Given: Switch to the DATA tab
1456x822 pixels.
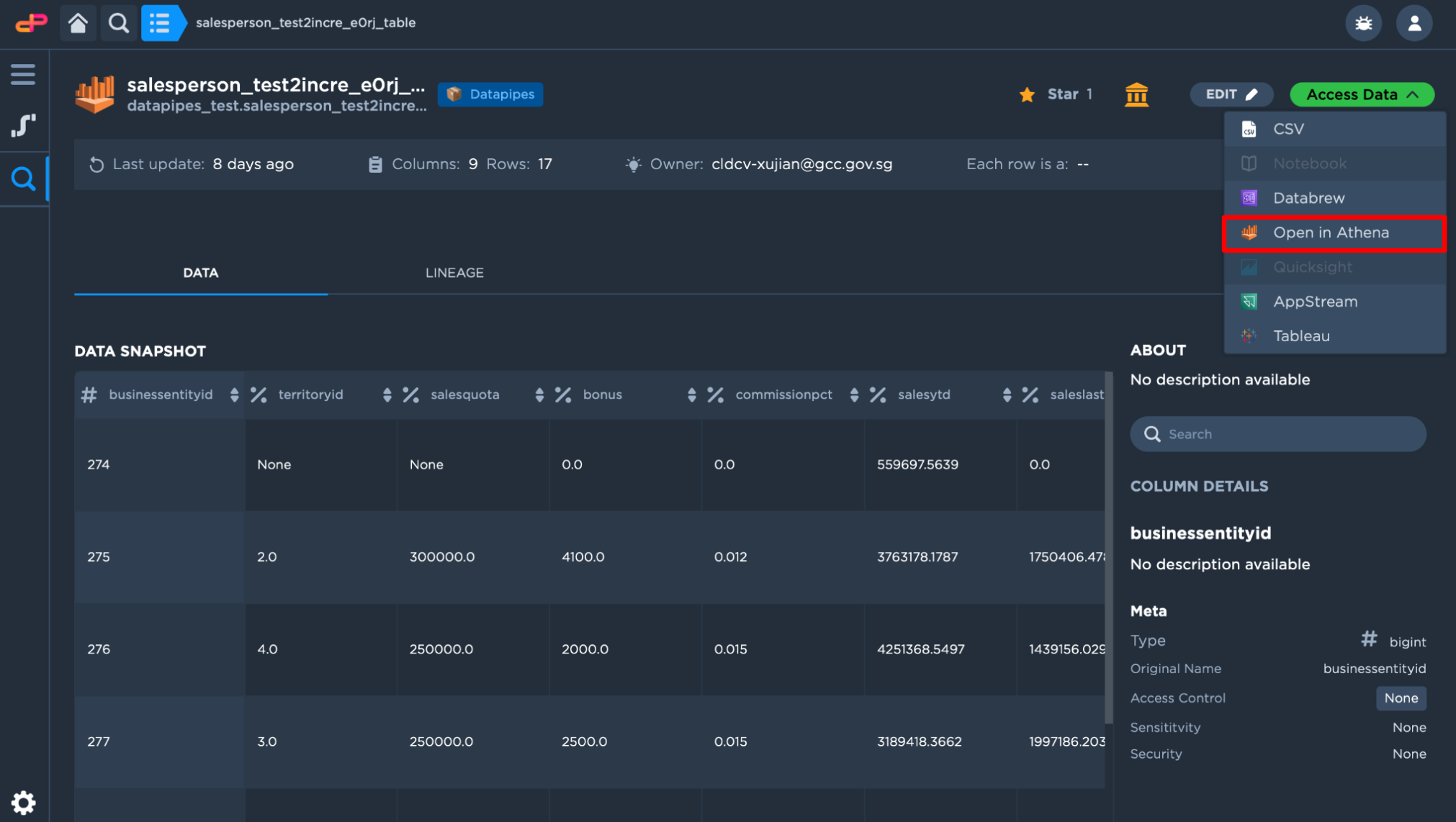Looking at the screenshot, I should pyautogui.click(x=201, y=273).
